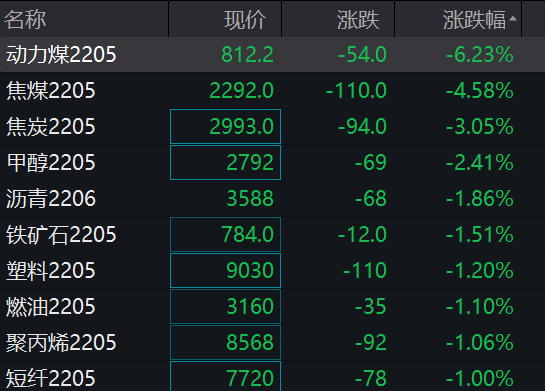Select the 塑料2205 contract name

(50, 270)
